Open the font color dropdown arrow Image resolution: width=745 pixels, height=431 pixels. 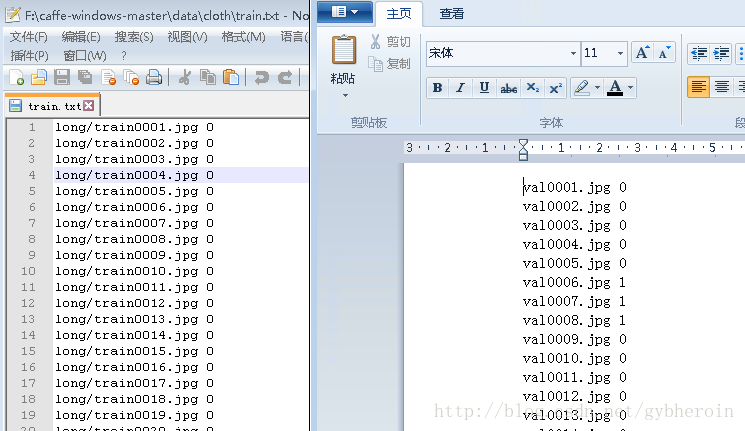click(x=630, y=88)
